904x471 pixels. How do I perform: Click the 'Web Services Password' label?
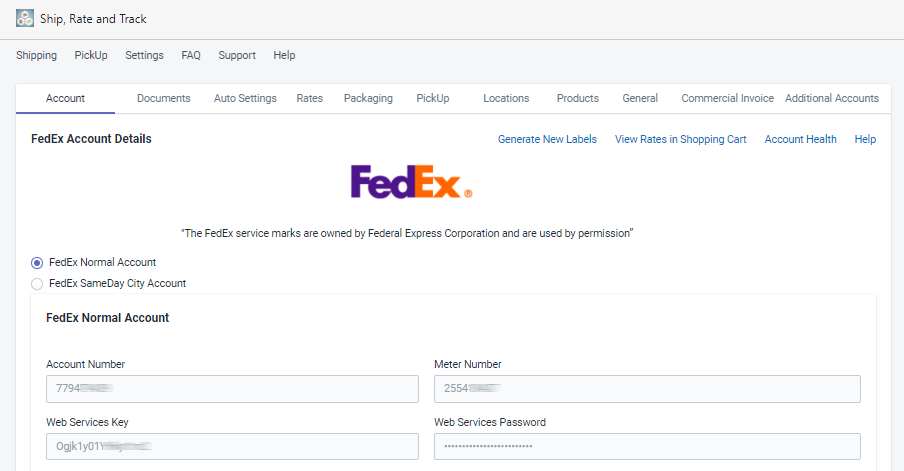[x=490, y=422]
